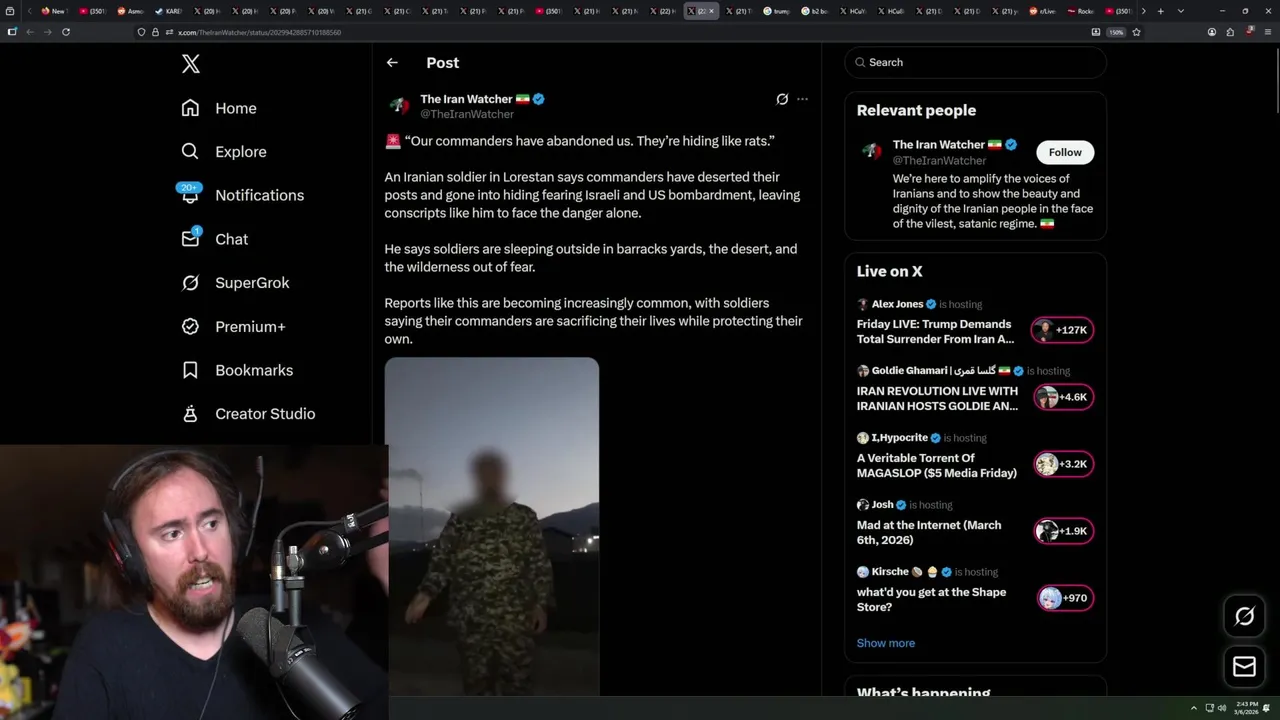Click Grok explain icon on post

[782, 99]
